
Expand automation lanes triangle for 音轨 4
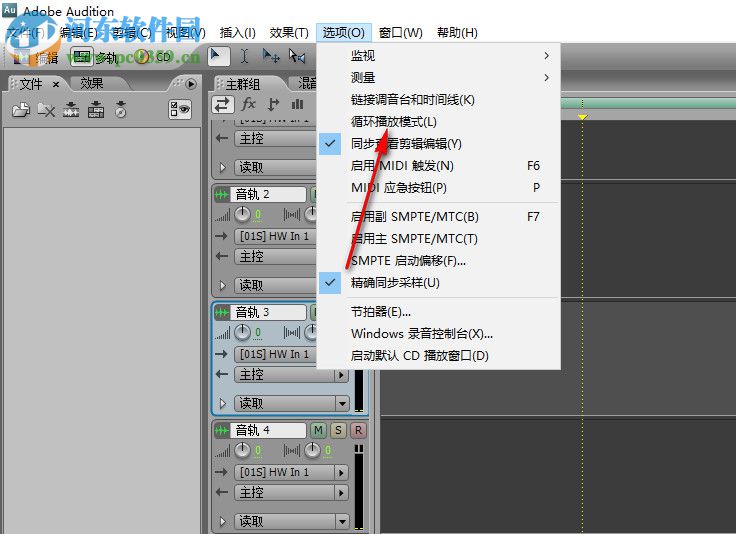222,521
